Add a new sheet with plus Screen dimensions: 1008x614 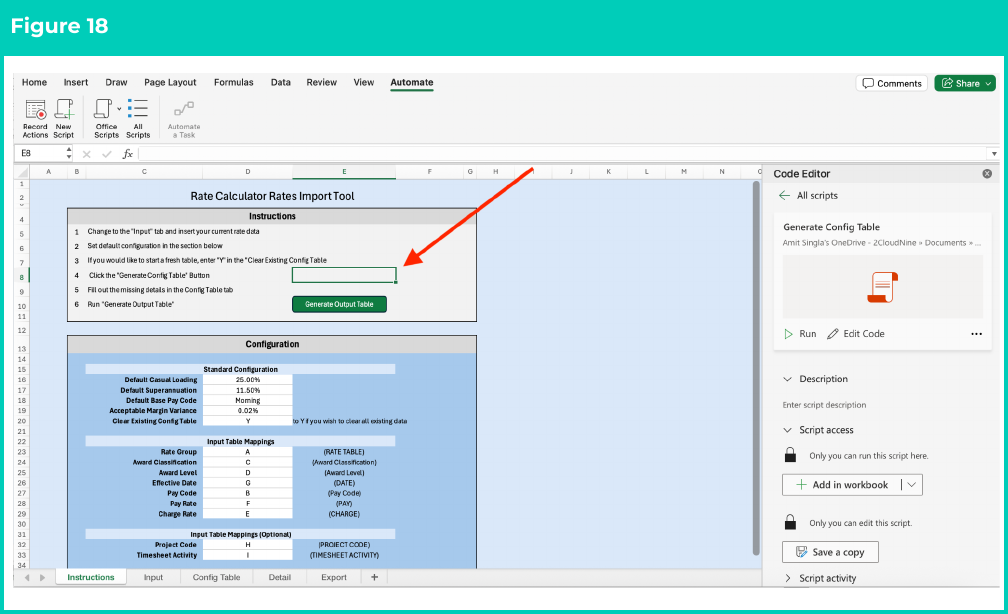[374, 577]
